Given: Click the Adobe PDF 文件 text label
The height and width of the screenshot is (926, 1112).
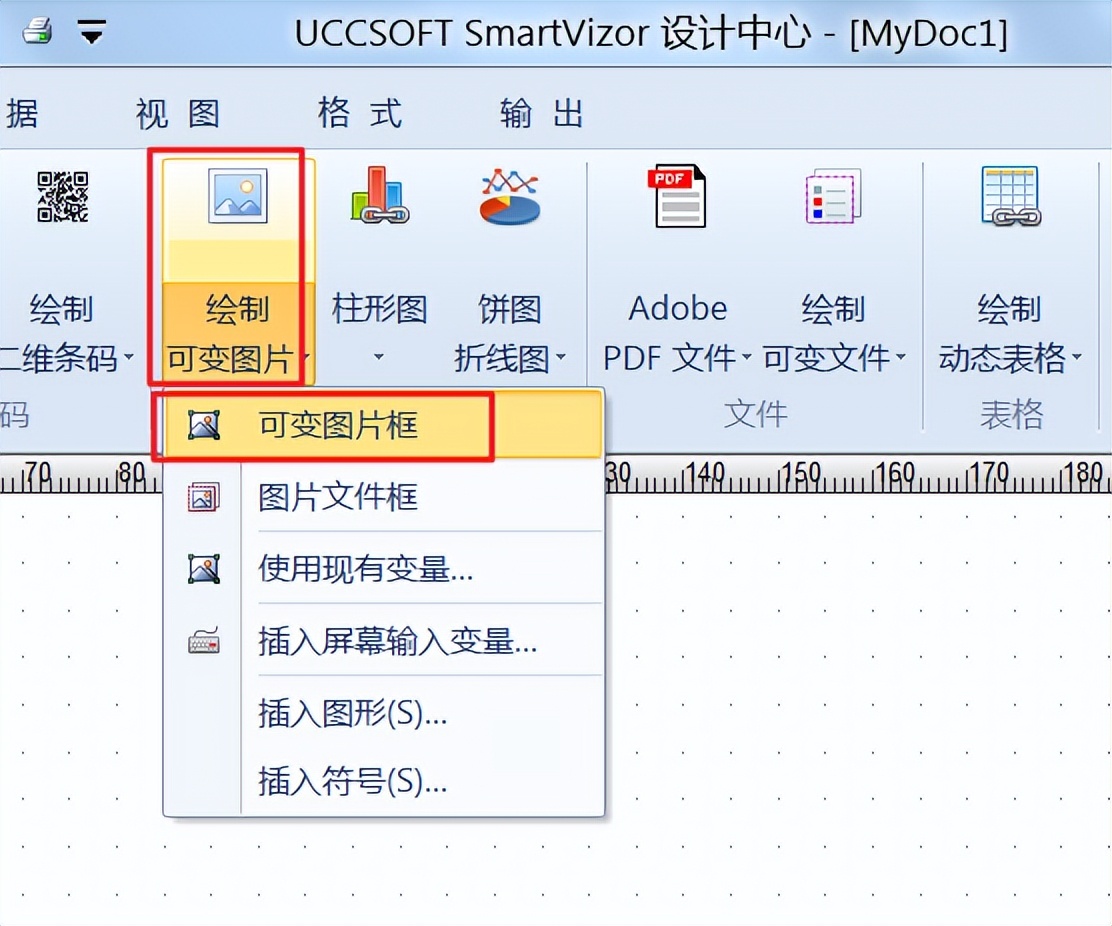Looking at the screenshot, I should pos(669,333).
